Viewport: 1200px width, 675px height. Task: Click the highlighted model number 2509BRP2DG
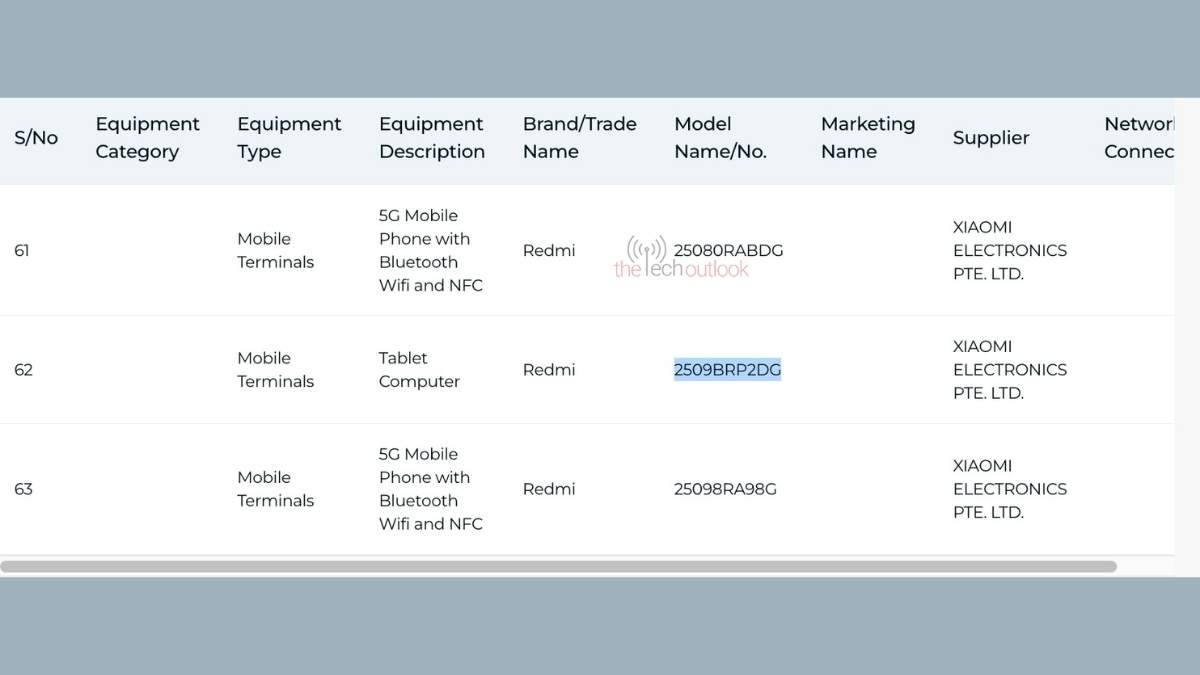(727, 370)
